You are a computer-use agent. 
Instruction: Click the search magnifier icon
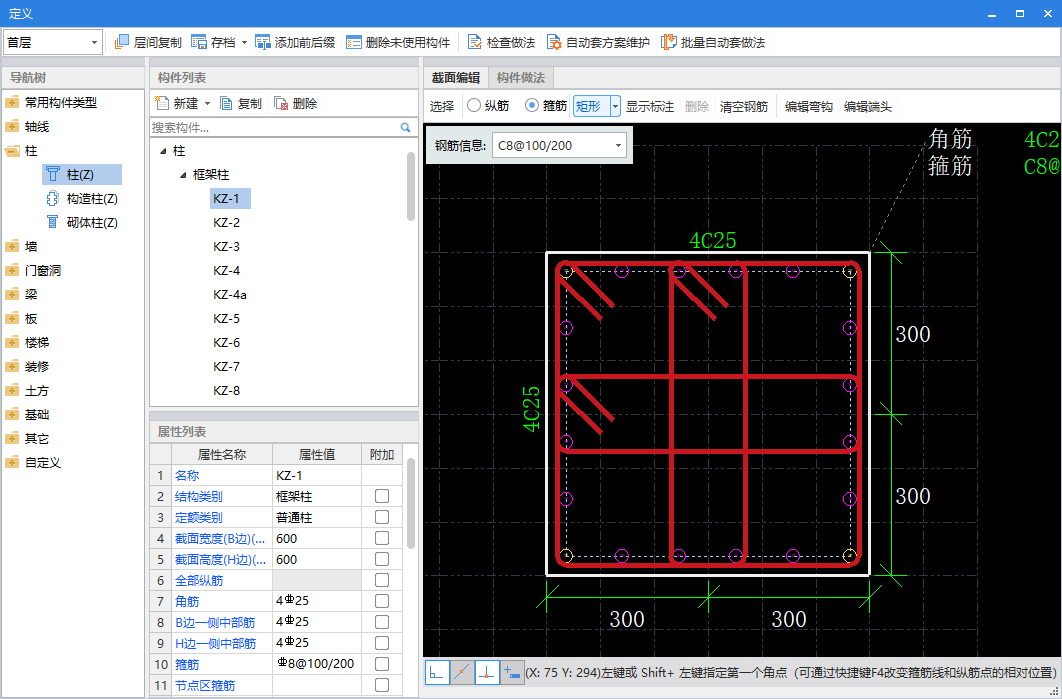pyautogui.click(x=406, y=127)
